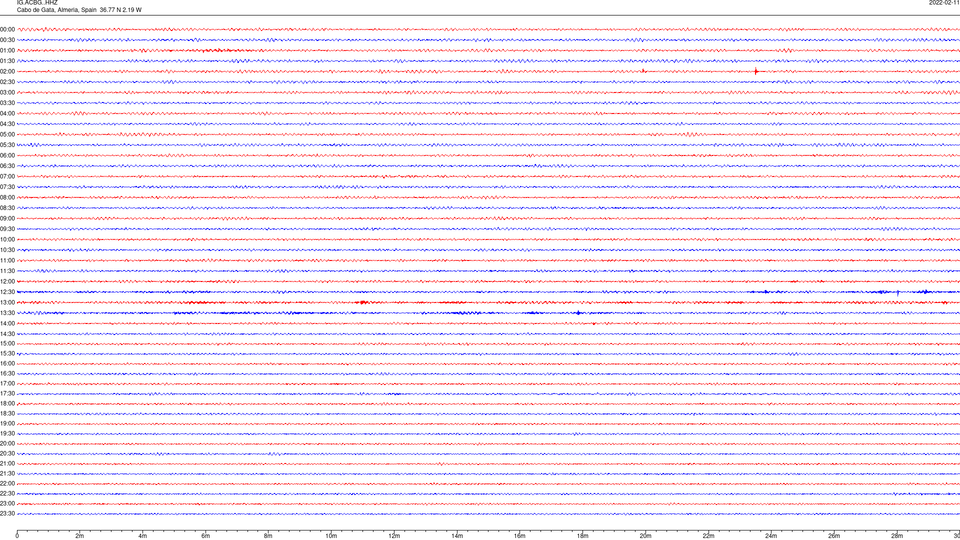This screenshot has height=540, width=960.
Task: Select the 10:00 trace time label
Action: (7, 240)
